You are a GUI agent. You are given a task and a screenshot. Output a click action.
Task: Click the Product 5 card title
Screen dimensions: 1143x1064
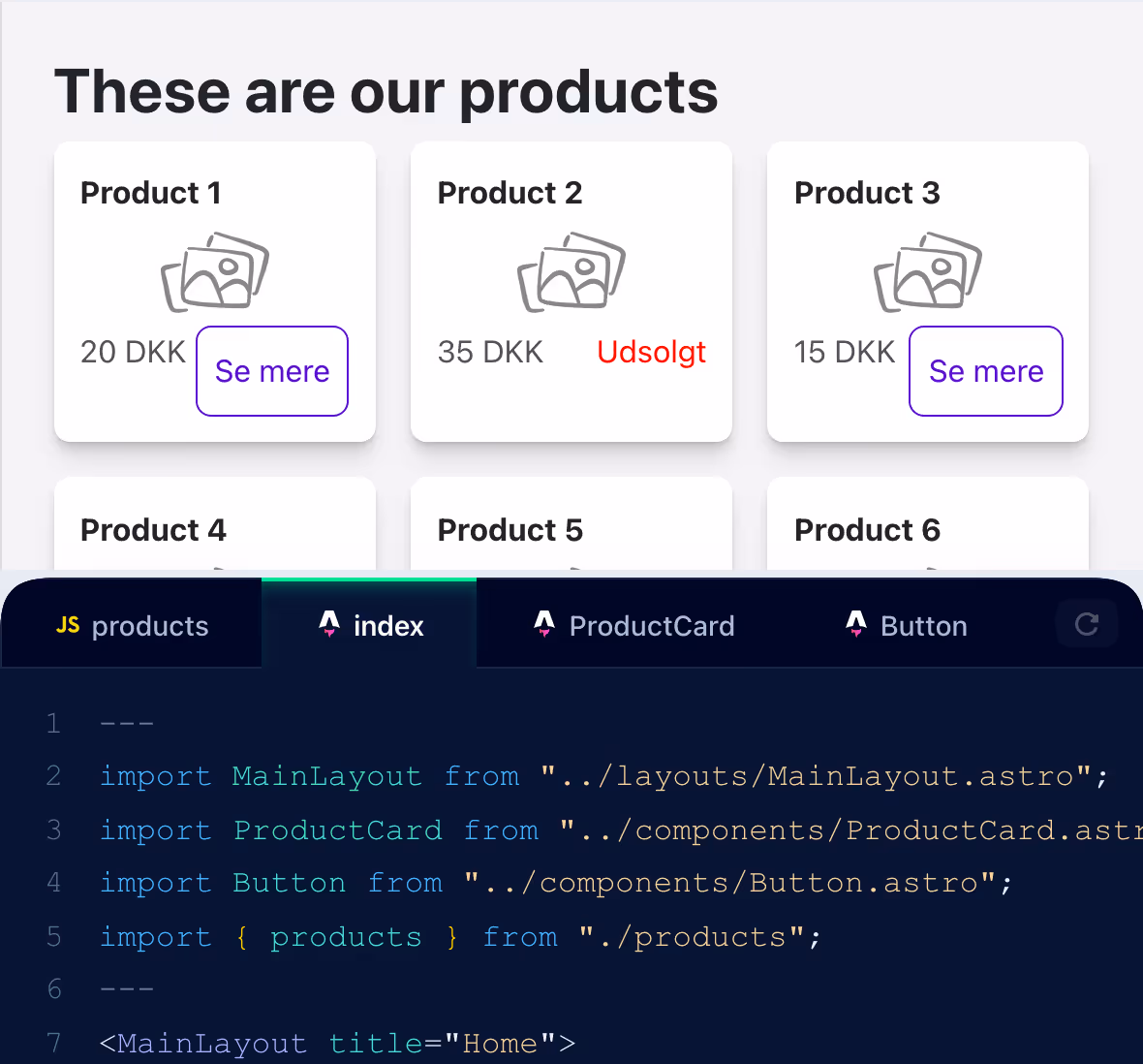click(510, 530)
